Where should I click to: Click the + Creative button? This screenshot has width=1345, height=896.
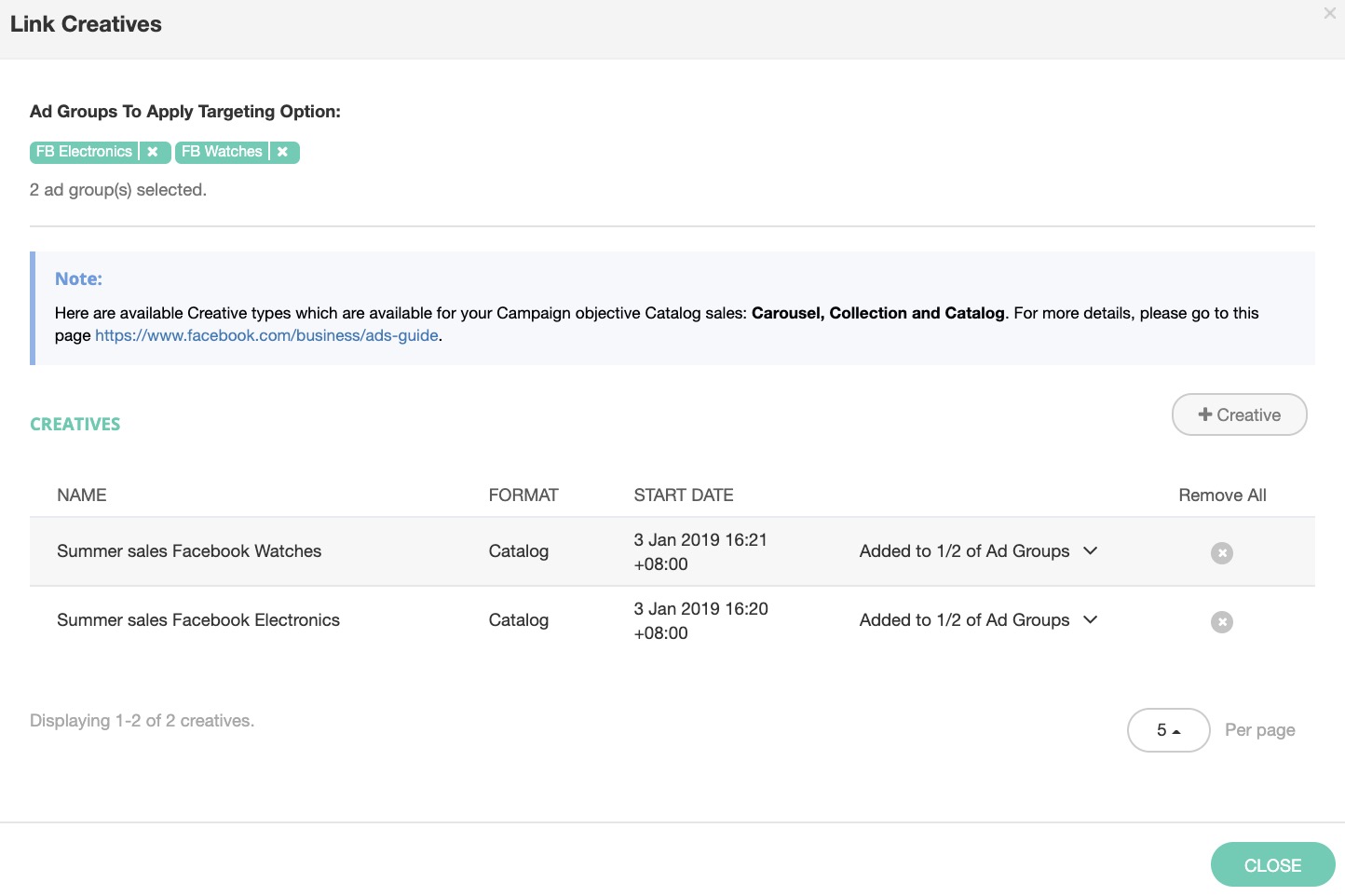[x=1239, y=415]
